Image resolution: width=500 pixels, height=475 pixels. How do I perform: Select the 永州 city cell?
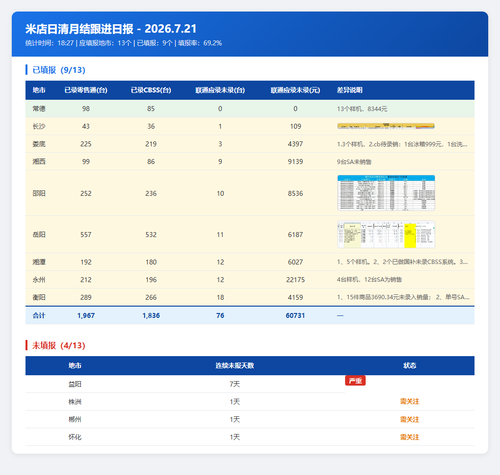coord(39,280)
